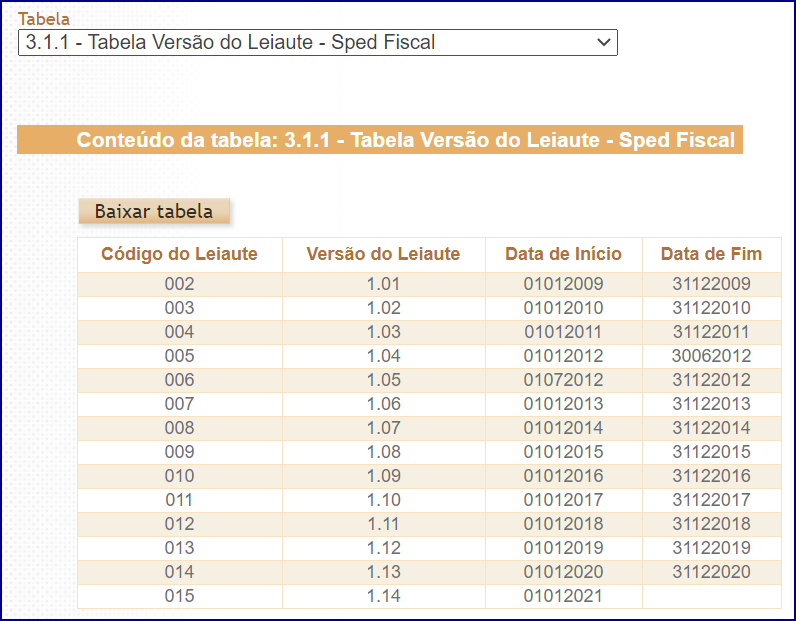Select layout code 011 cell
Screen dimensions: 796x621
pyautogui.click(x=179, y=500)
